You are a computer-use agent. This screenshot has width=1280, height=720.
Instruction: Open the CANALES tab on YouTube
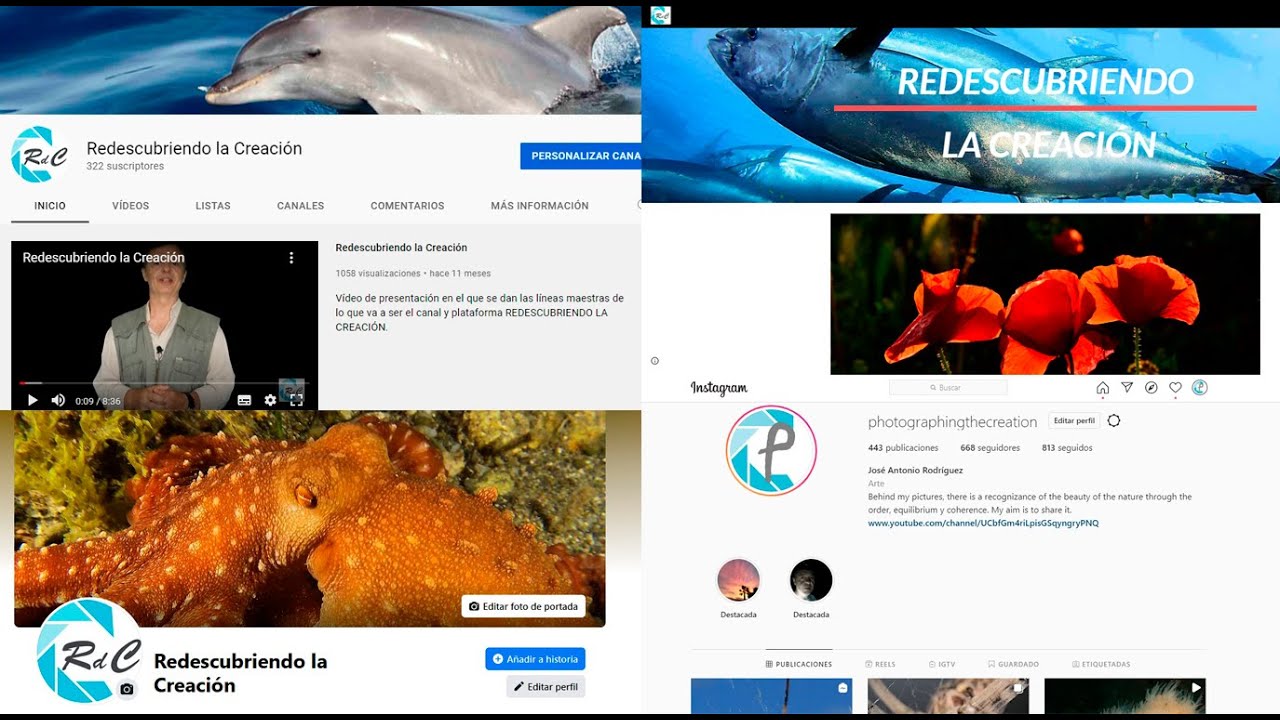click(301, 206)
